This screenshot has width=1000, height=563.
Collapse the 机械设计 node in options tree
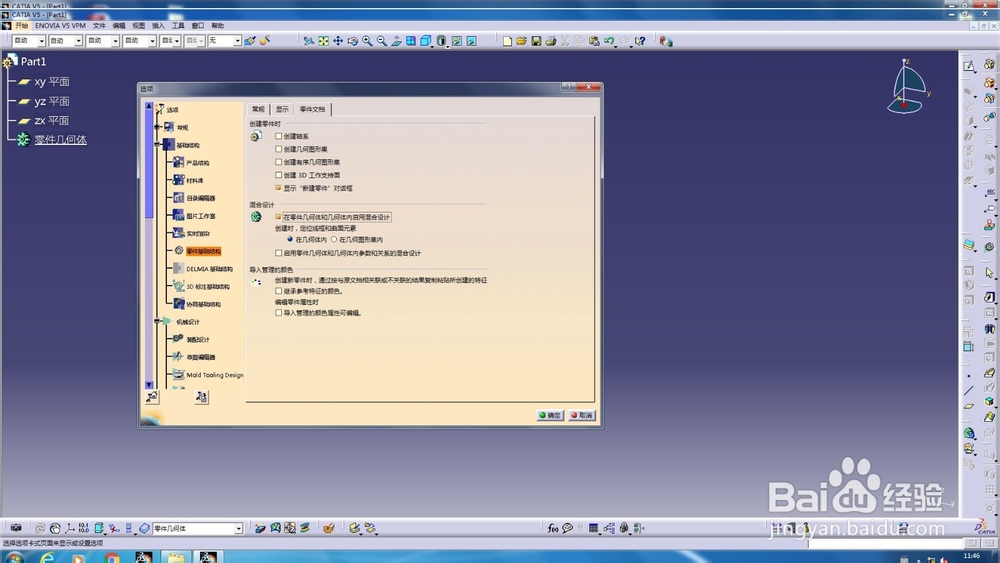click(x=157, y=321)
